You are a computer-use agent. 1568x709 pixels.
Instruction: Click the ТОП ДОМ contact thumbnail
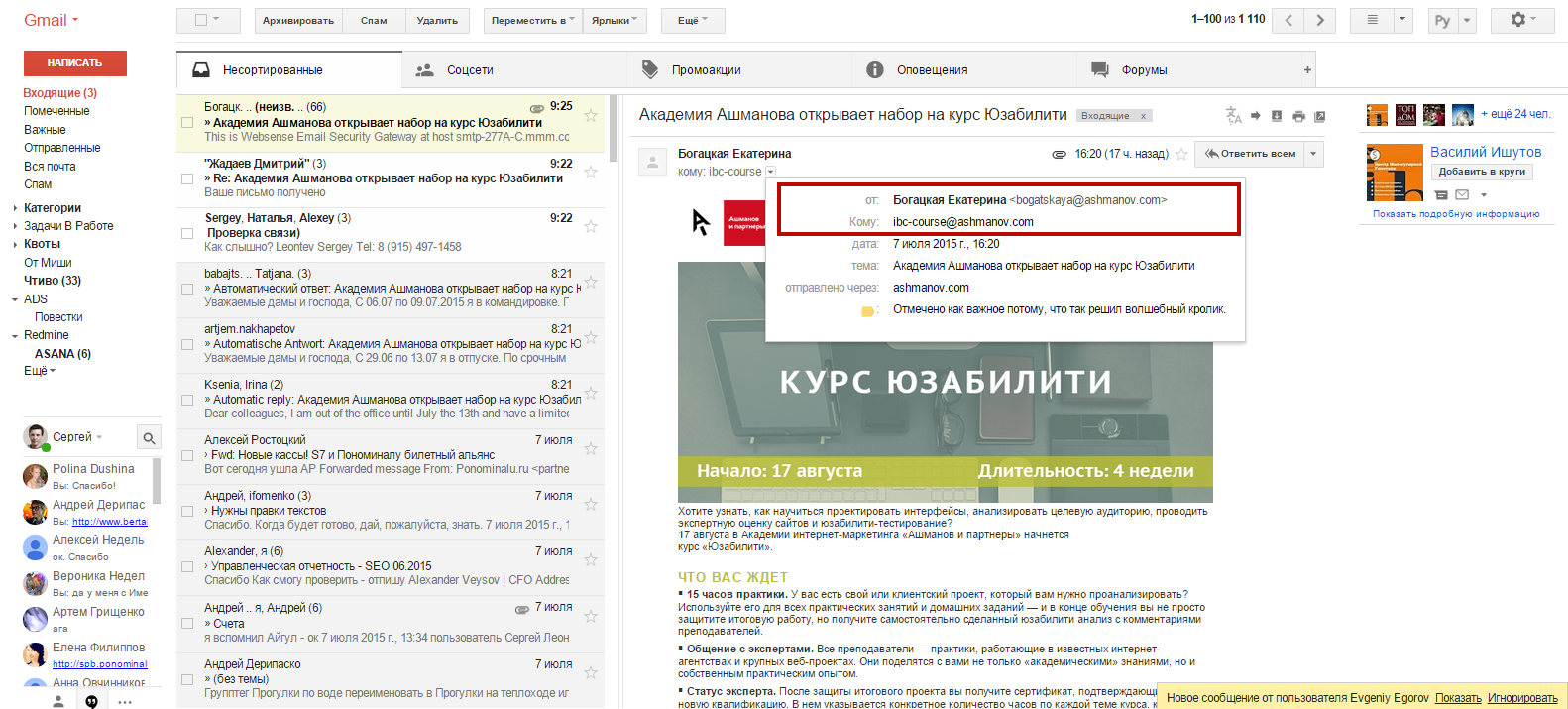[1405, 115]
